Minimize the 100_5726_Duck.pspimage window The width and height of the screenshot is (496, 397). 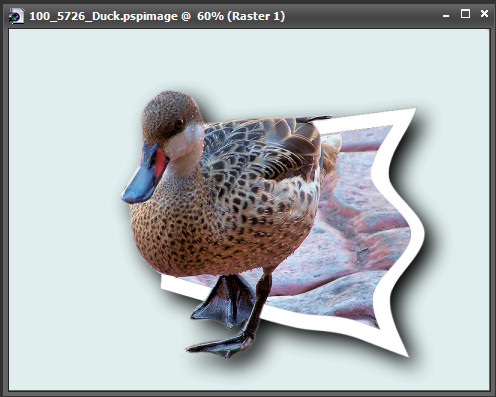pyautogui.click(x=446, y=16)
